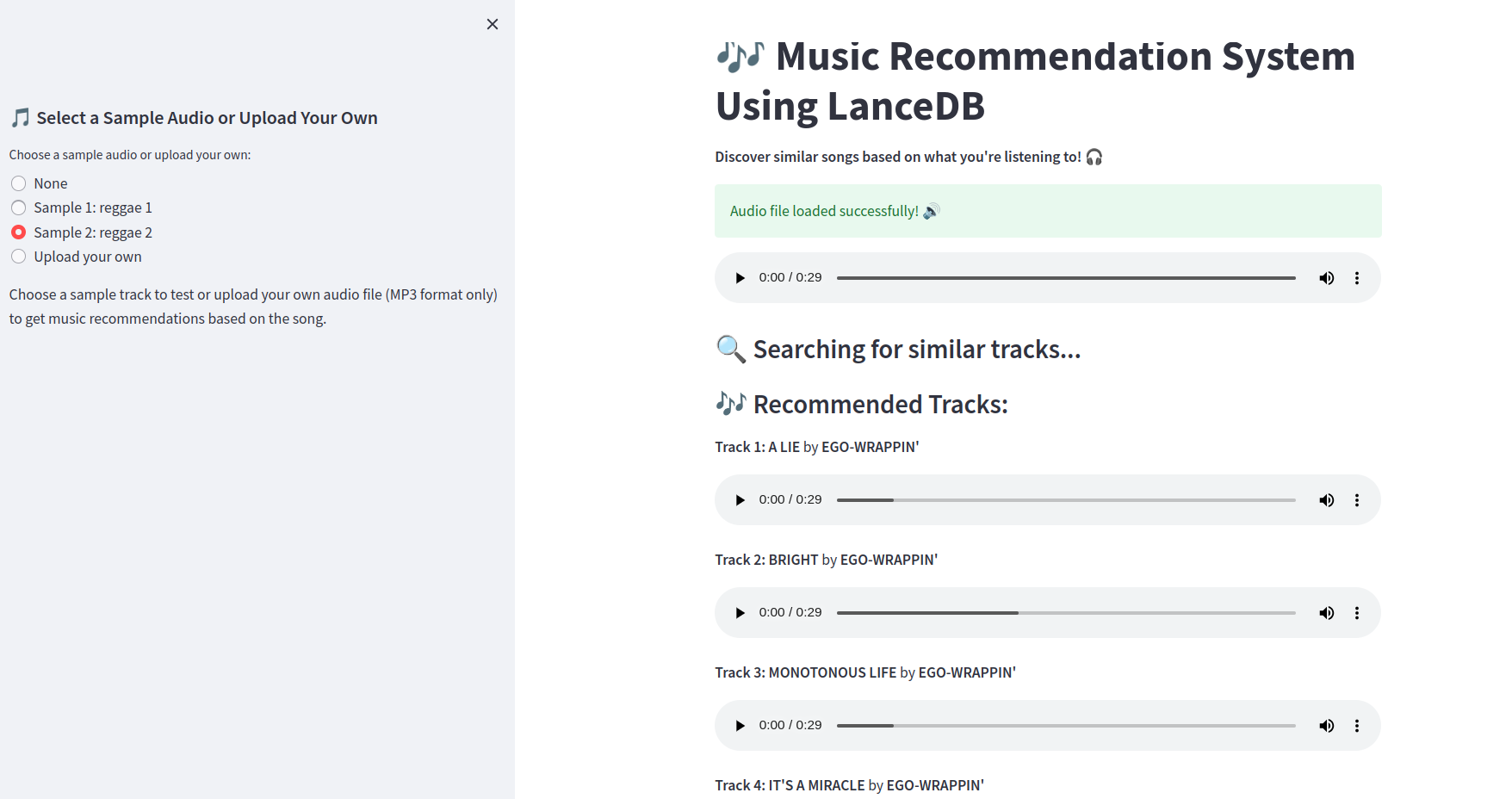
Task: Play Track 1 A LIE audio
Action: pos(740,500)
